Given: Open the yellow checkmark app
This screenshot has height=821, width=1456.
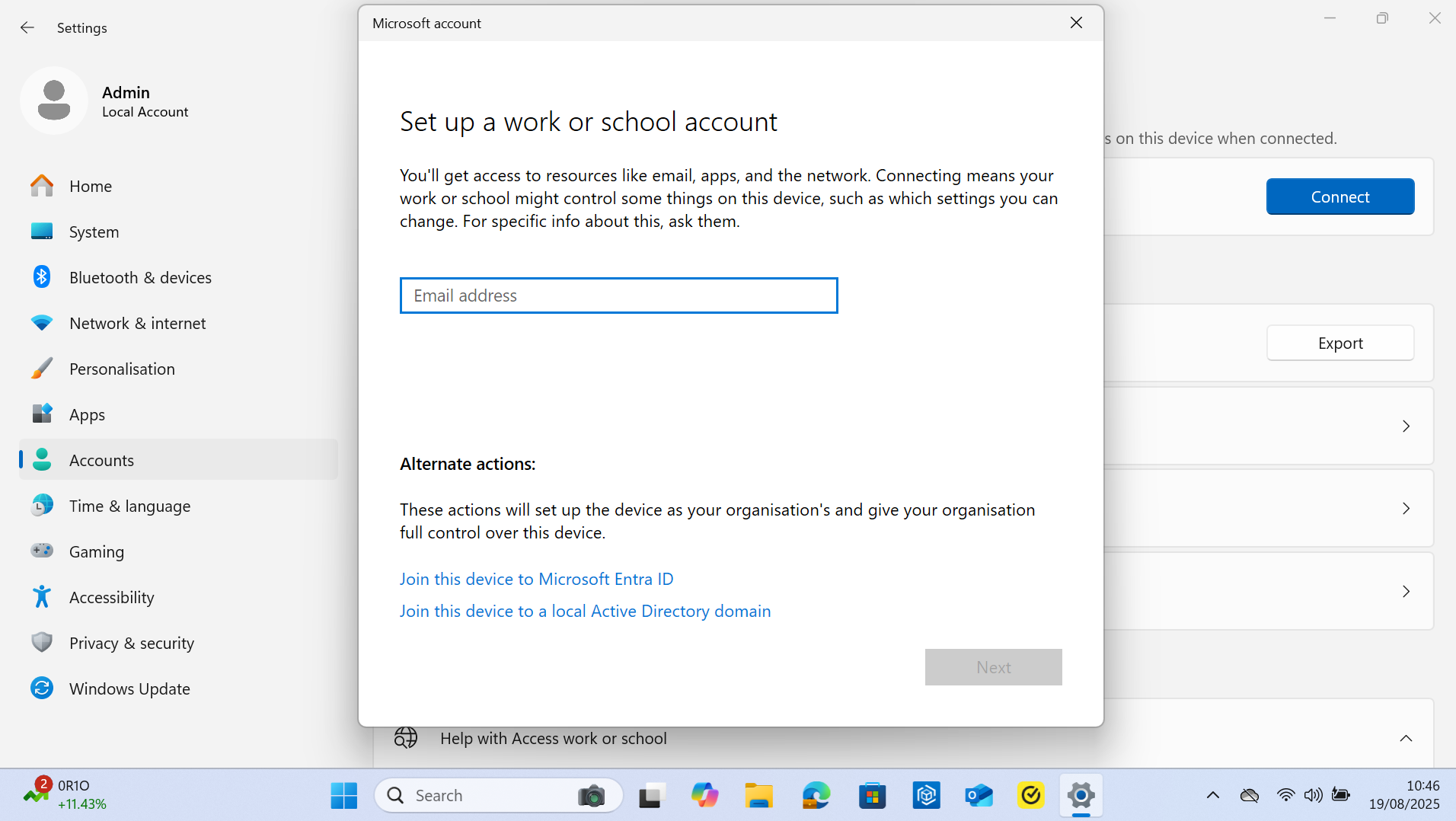Looking at the screenshot, I should (1030, 796).
